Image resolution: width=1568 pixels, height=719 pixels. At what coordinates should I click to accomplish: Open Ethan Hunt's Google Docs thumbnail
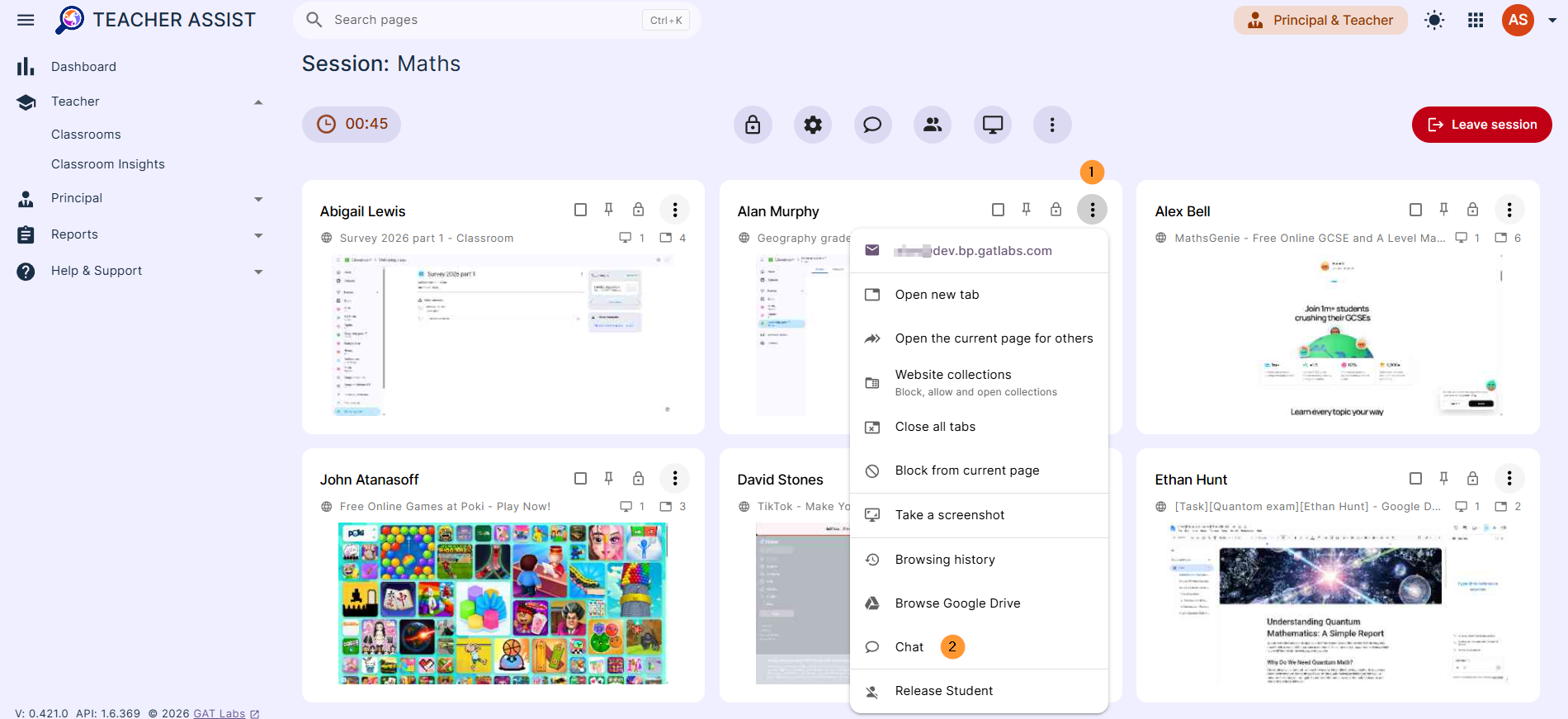[1338, 603]
